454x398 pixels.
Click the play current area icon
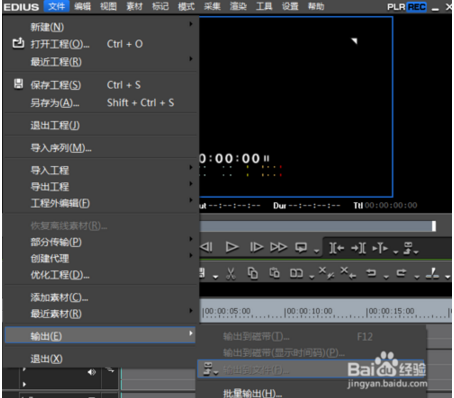tap(380, 248)
